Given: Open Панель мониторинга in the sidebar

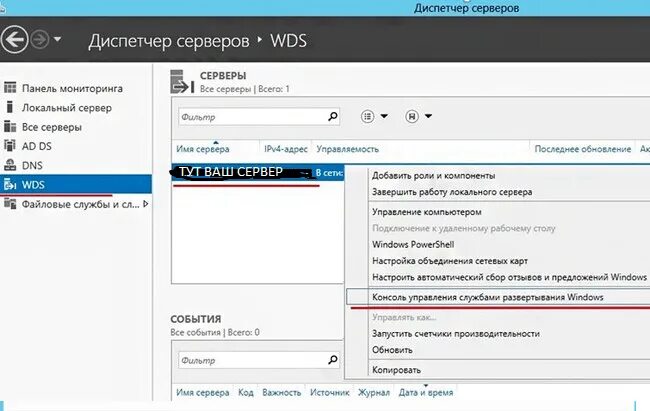Looking at the screenshot, I should (x=72, y=88).
